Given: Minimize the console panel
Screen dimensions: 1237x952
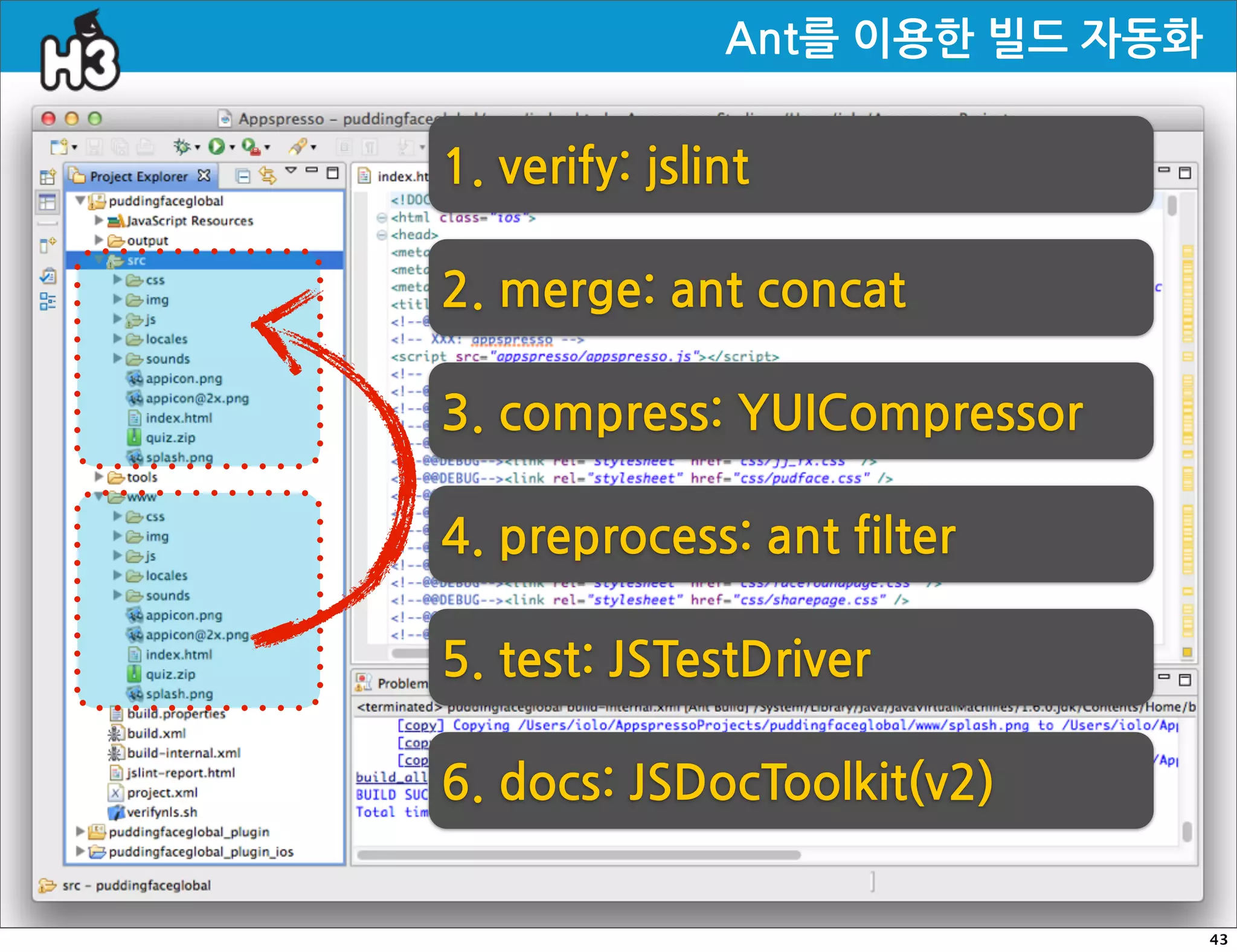Looking at the screenshot, I should [x=1164, y=677].
